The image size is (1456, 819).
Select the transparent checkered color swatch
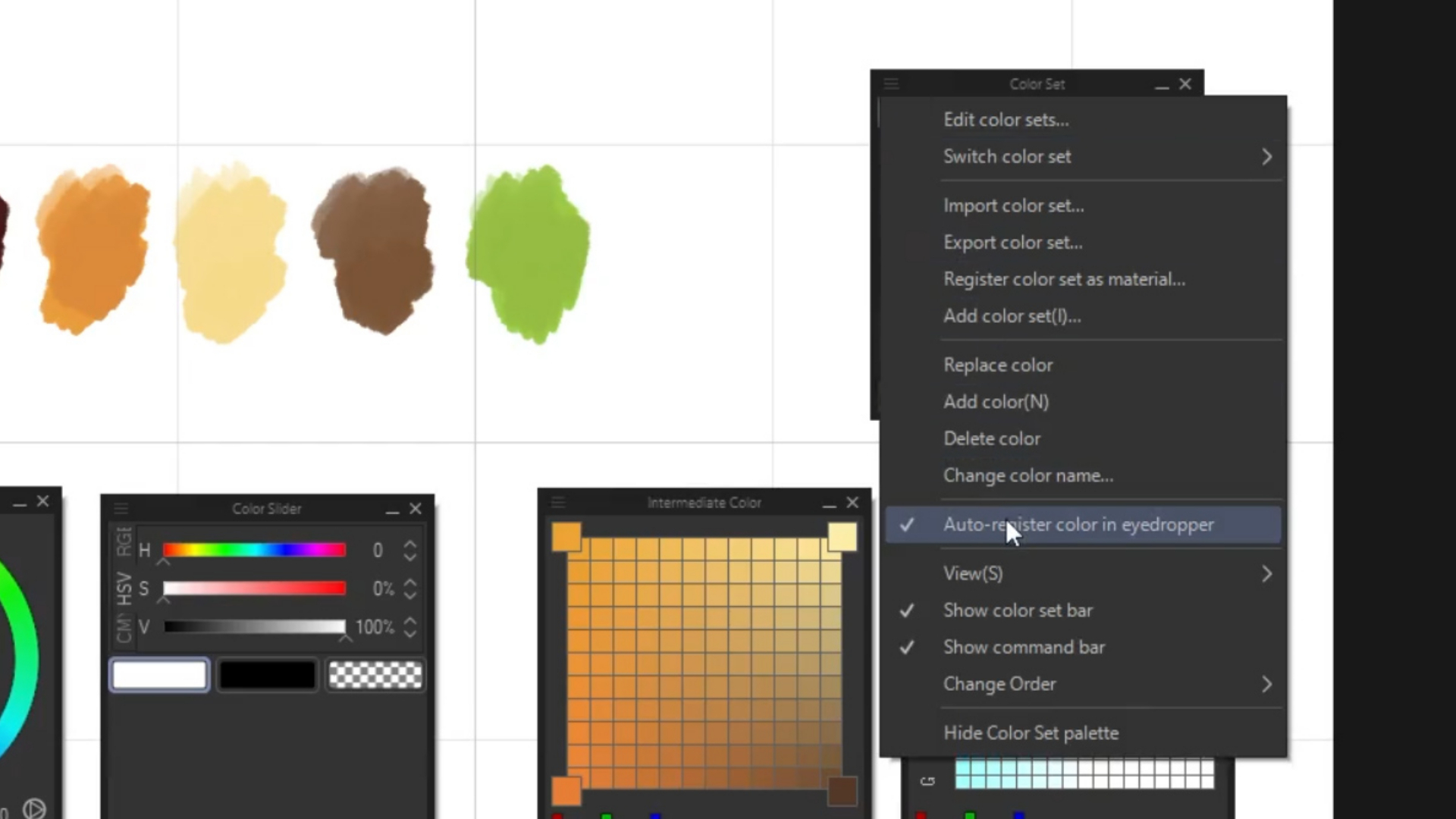[375, 675]
